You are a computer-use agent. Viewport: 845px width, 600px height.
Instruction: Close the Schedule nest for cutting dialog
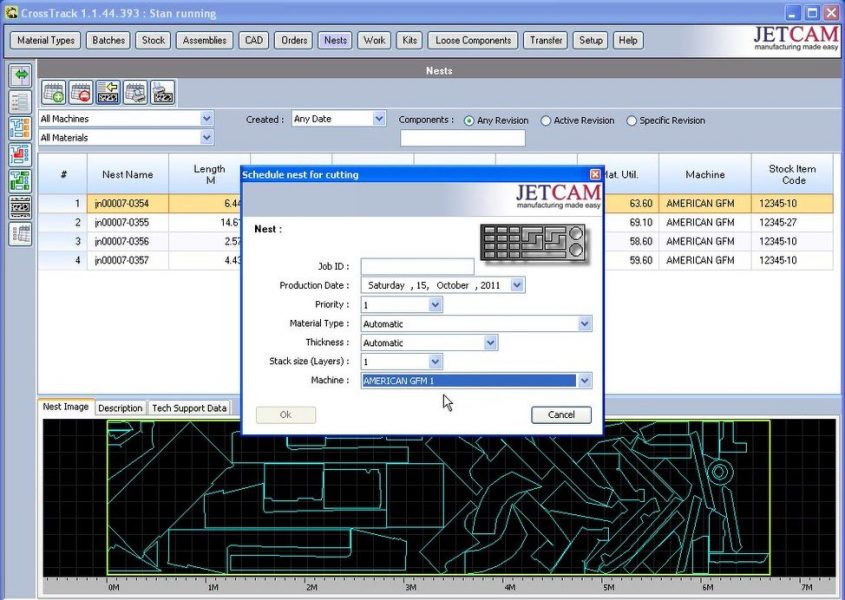pos(595,174)
